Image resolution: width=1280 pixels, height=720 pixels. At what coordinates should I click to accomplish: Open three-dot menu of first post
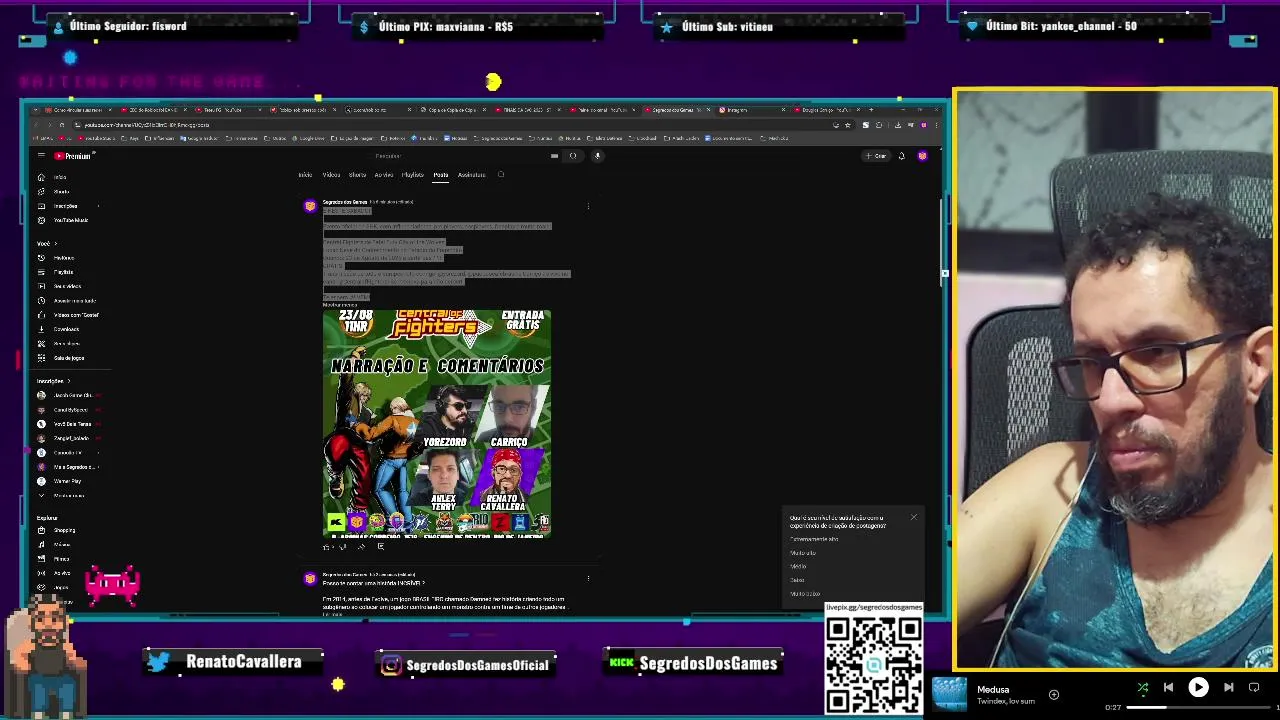tap(588, 207)
